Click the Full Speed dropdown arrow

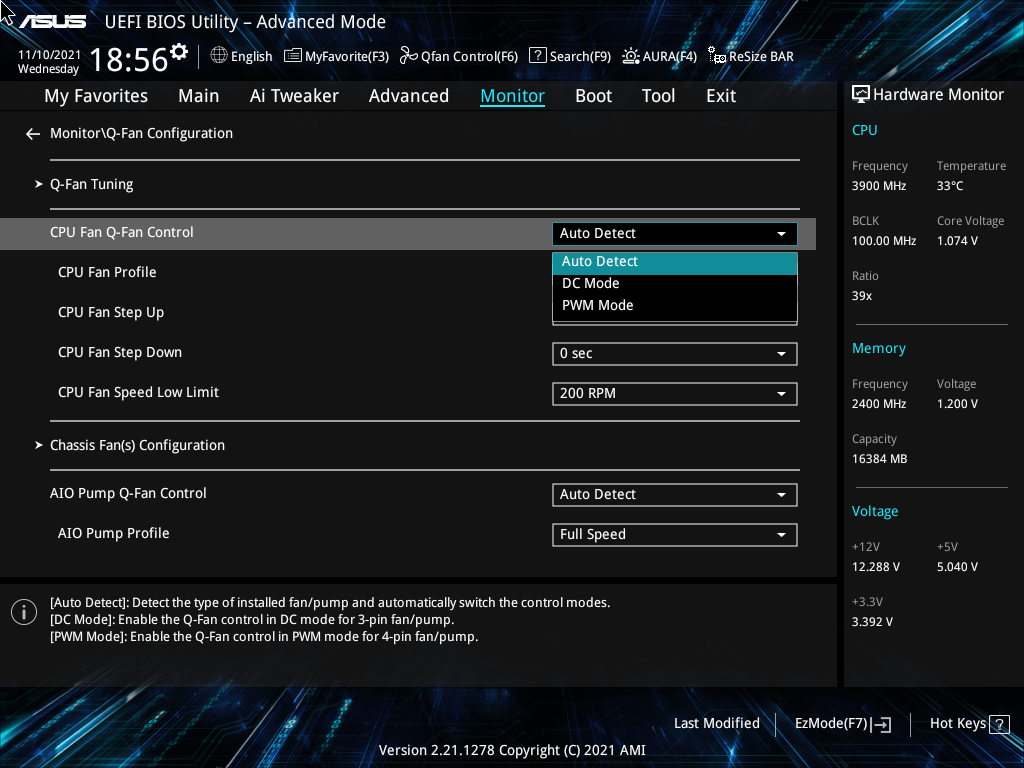pyautogui.click(x=781, y=535)
